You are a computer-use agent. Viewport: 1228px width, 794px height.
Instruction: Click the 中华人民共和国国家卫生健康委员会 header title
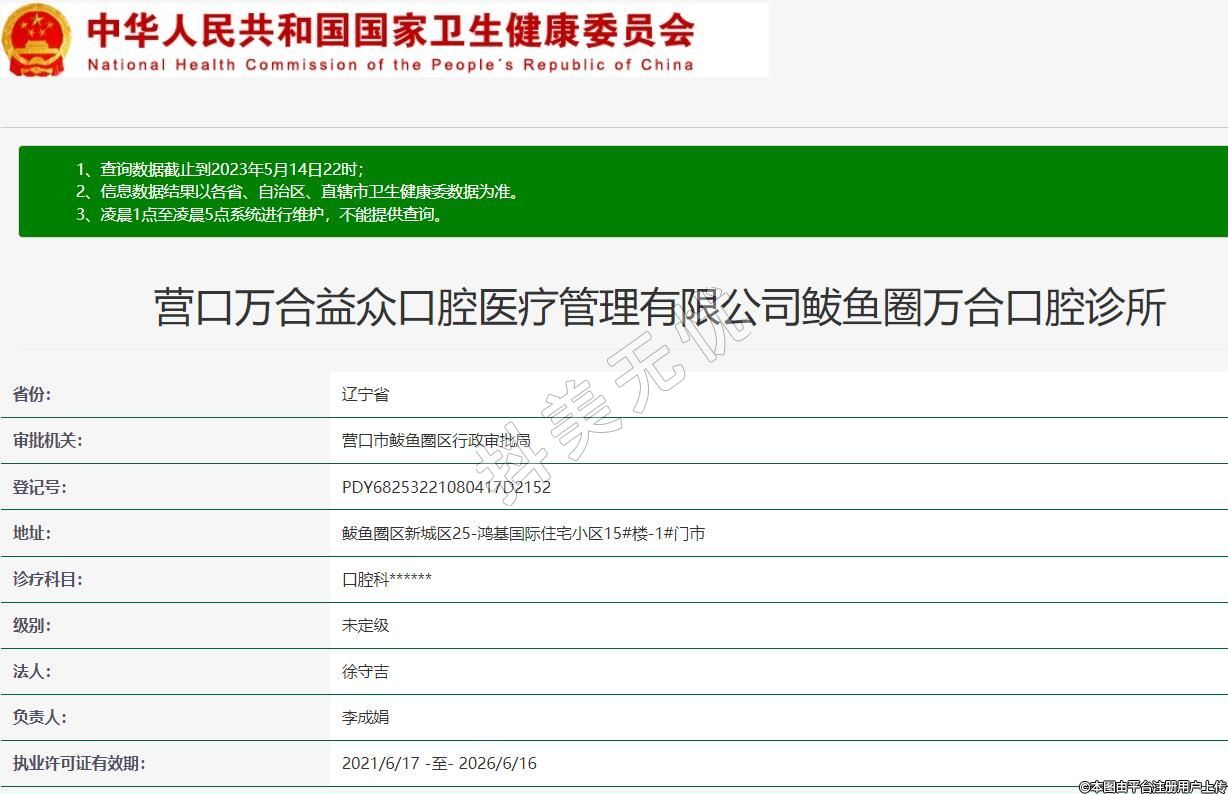coord(390,30)
